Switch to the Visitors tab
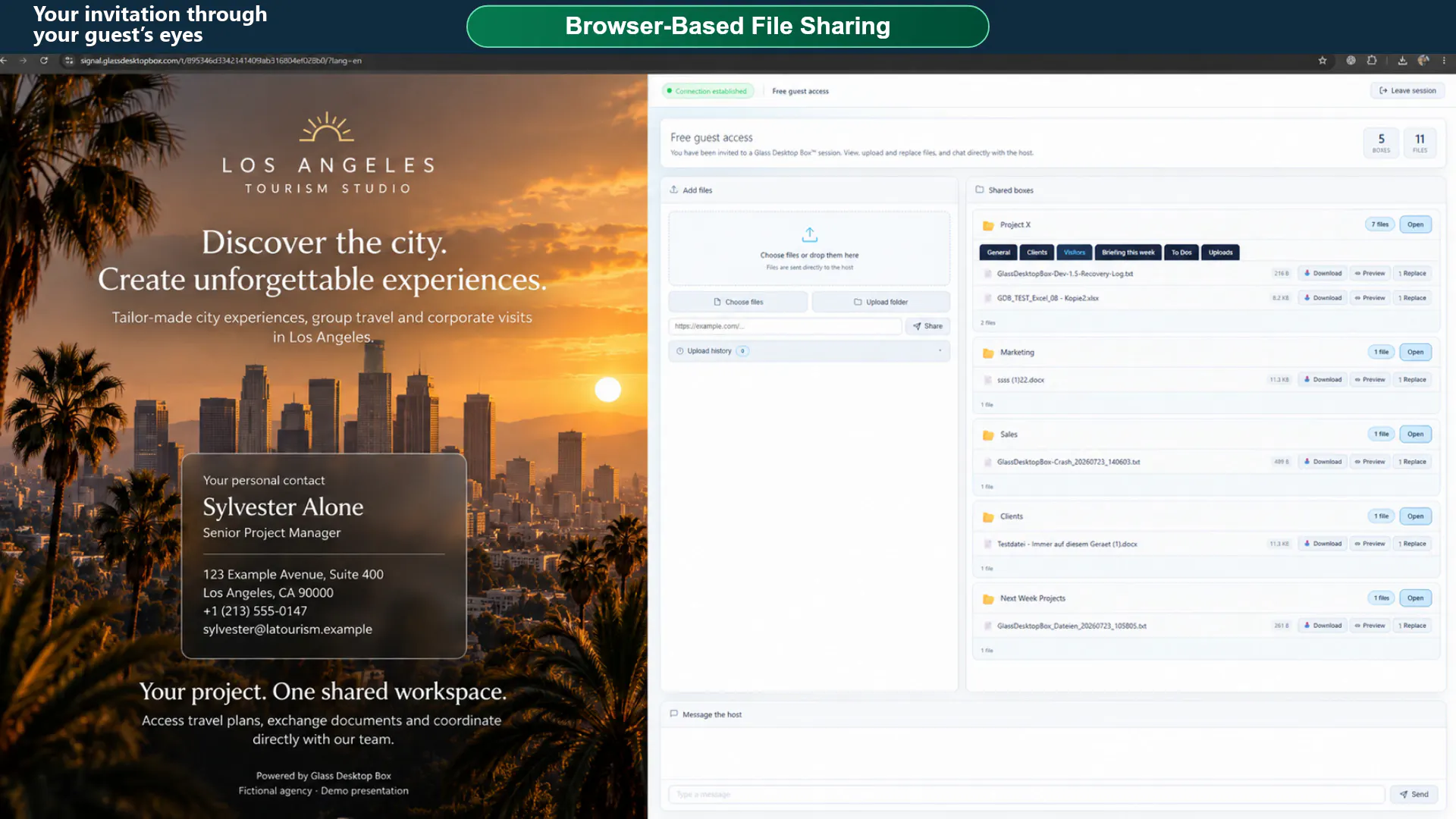Image resolution: width=1456 pixels, height=819 pixels. click(1074, 253)
